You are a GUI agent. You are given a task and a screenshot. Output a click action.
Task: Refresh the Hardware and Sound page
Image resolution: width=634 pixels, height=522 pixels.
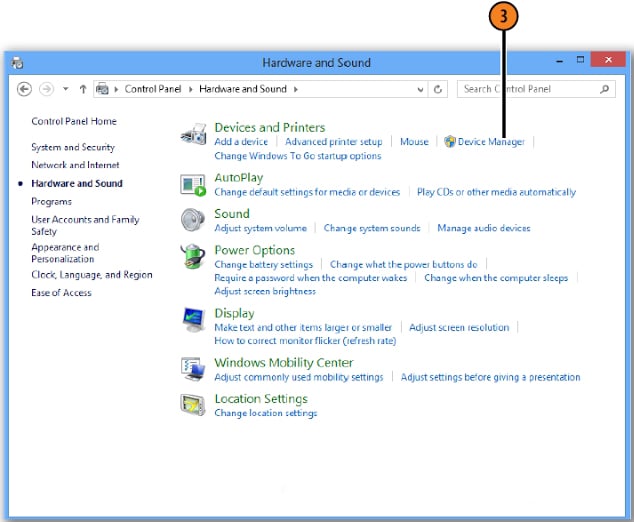[437, 89]
